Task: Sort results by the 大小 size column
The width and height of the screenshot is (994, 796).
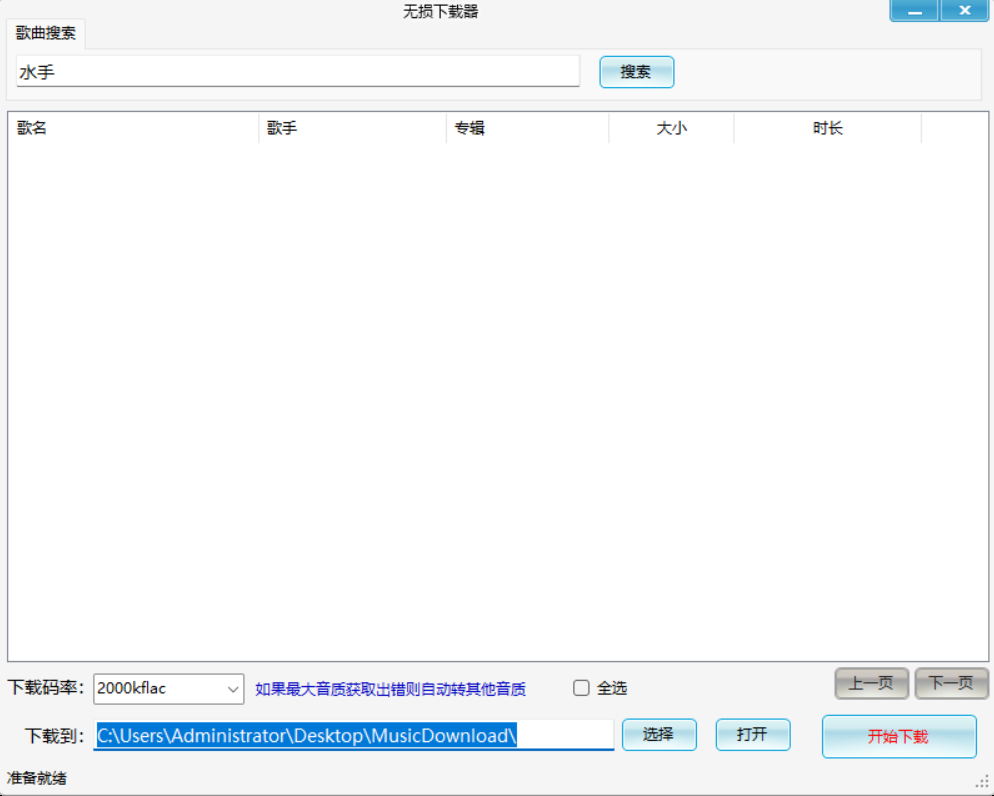Action: coord(671,128)
